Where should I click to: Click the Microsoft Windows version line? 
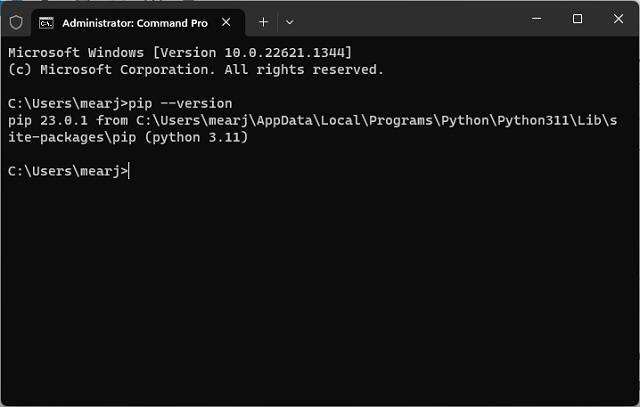tap(179, 52)
